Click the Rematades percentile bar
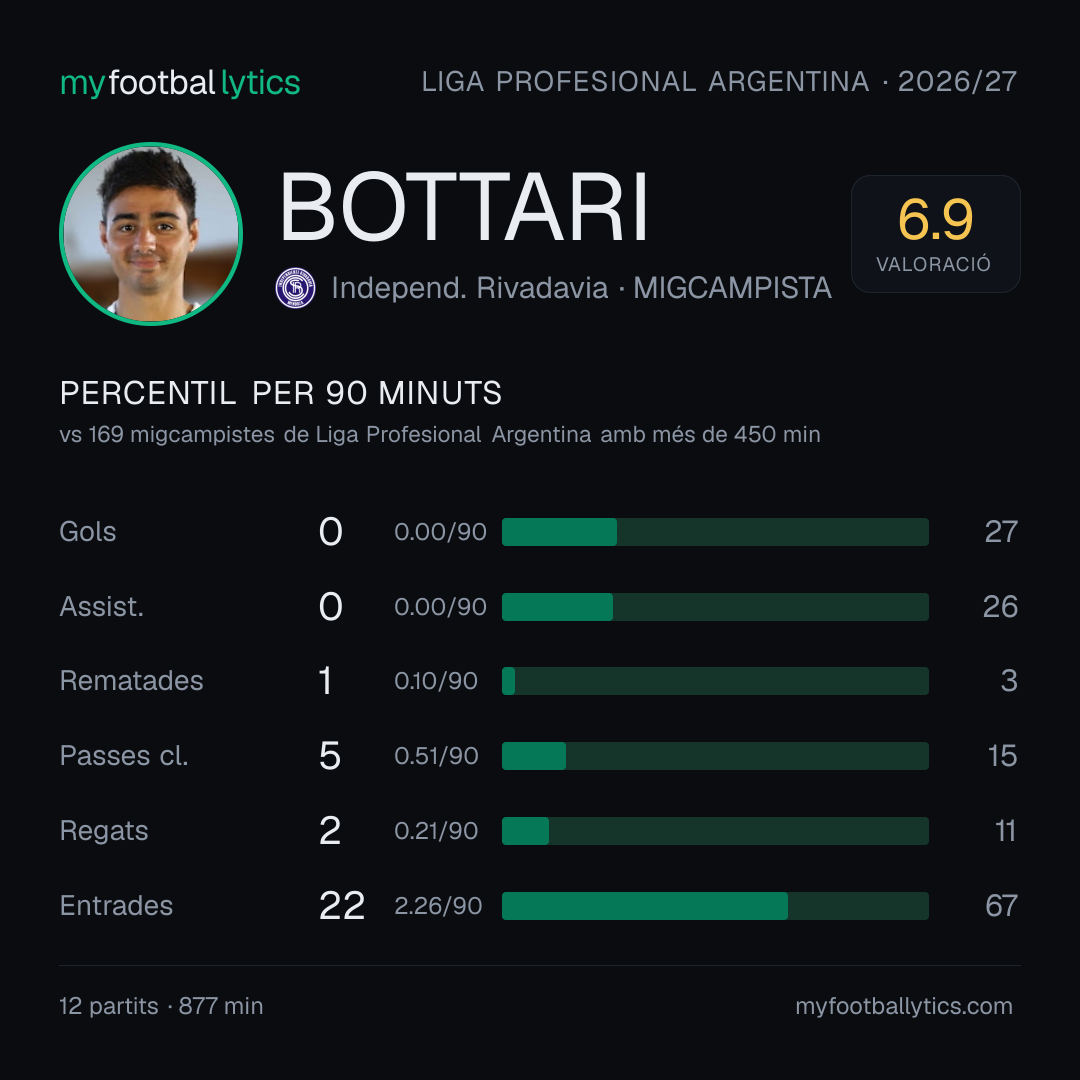Screen dimensions: 1080x1080 715,681
